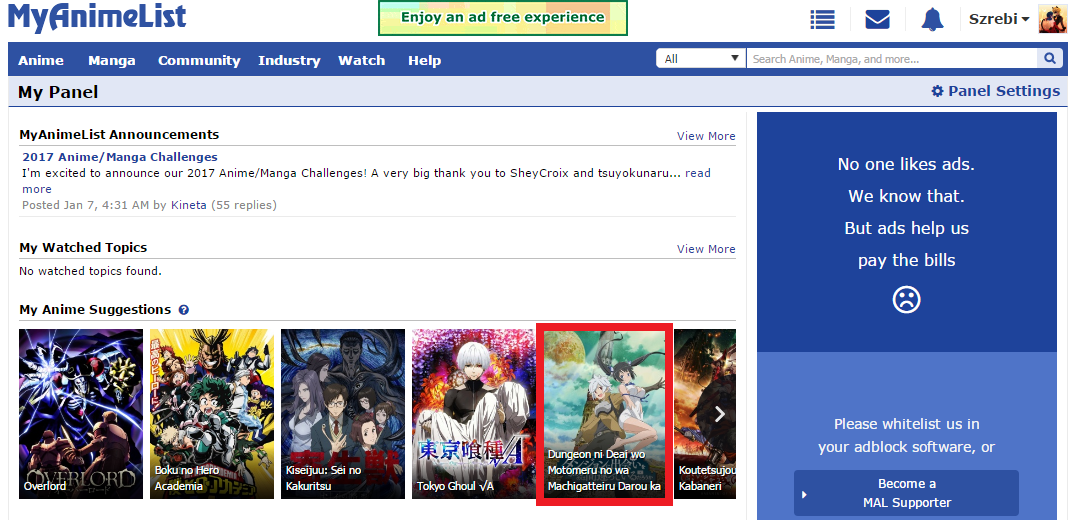Open the Watch menu
This screenshot has height=520, width=1073.
pos(361,60)
